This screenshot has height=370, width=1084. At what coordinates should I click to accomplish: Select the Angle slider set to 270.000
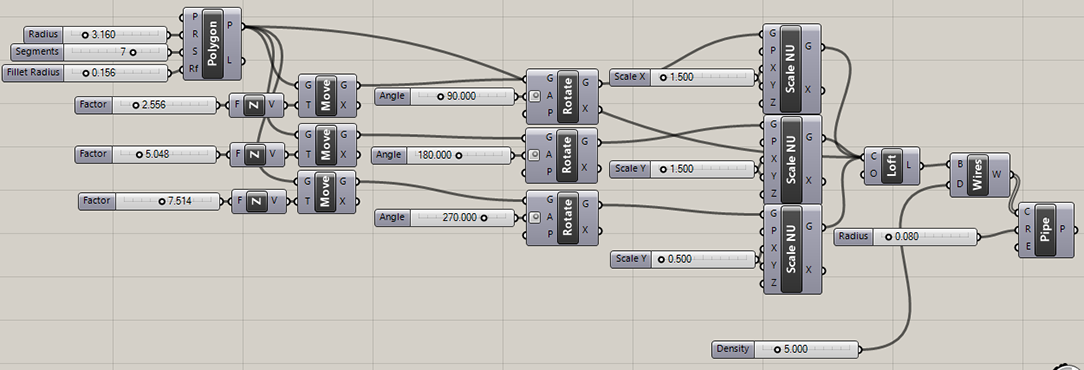click(446, 218)
